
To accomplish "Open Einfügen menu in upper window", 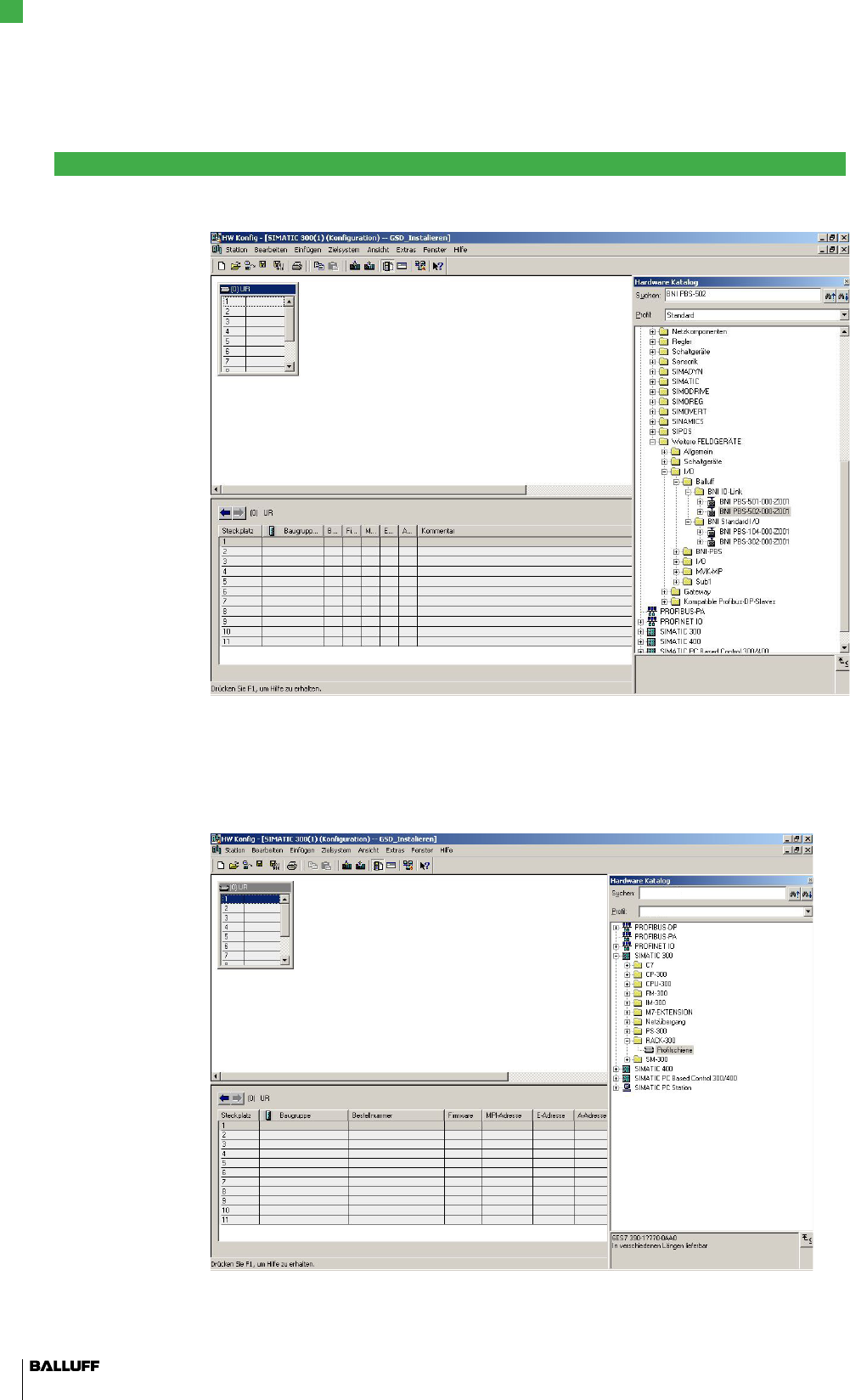I will tap(307, 250).
